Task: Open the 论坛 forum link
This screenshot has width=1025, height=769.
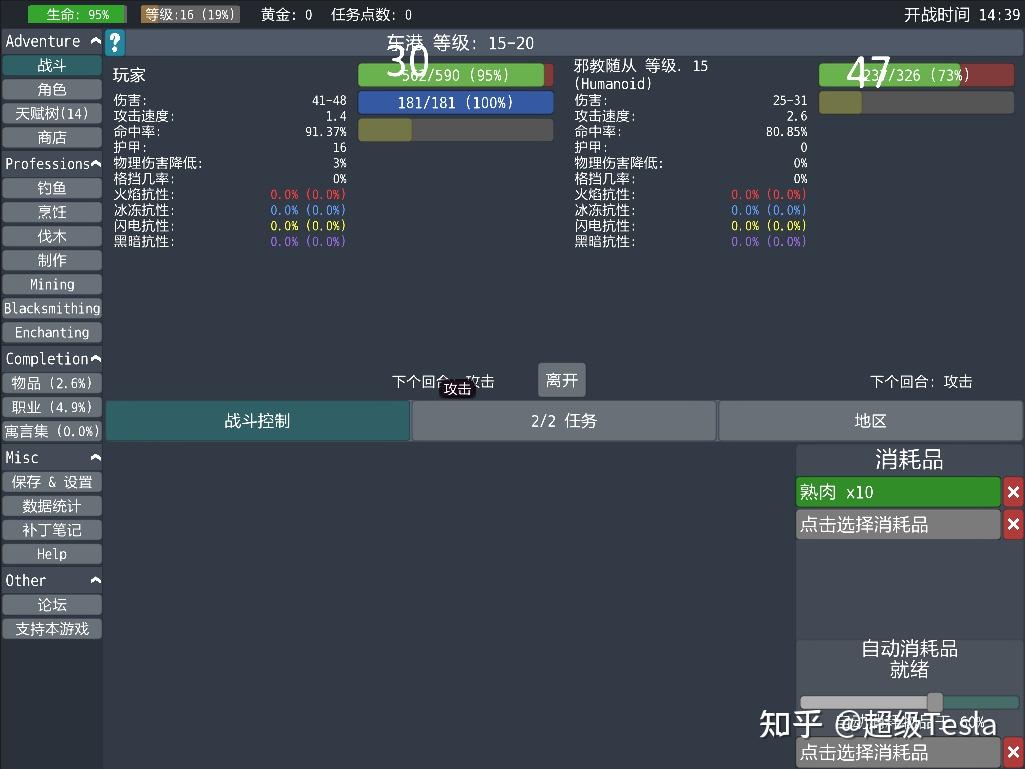Action: (x=51, y=604)
